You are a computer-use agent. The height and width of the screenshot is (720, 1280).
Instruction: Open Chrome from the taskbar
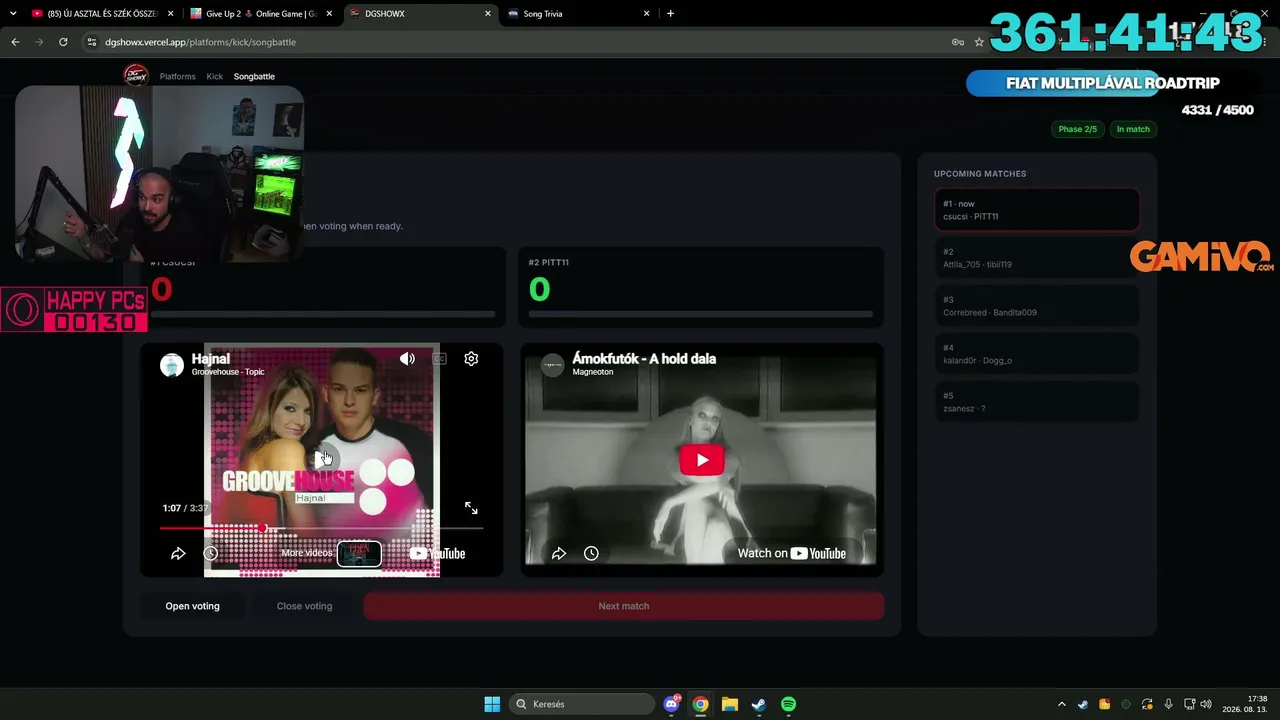[x=701, y=704]
